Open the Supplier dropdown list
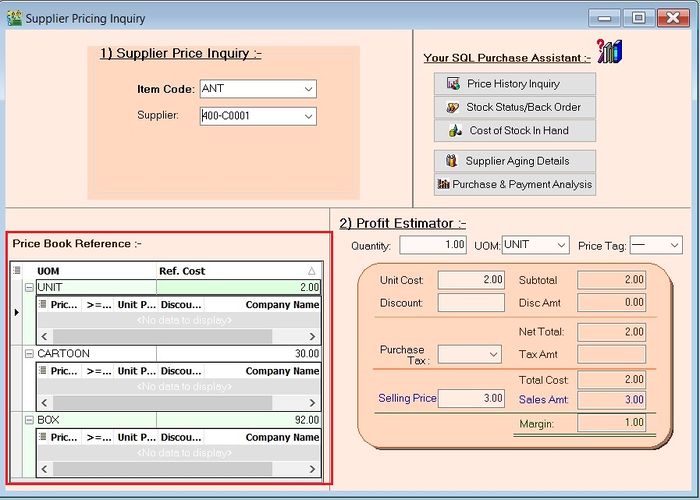Screen dimensions: 700x500 (307, 116)
